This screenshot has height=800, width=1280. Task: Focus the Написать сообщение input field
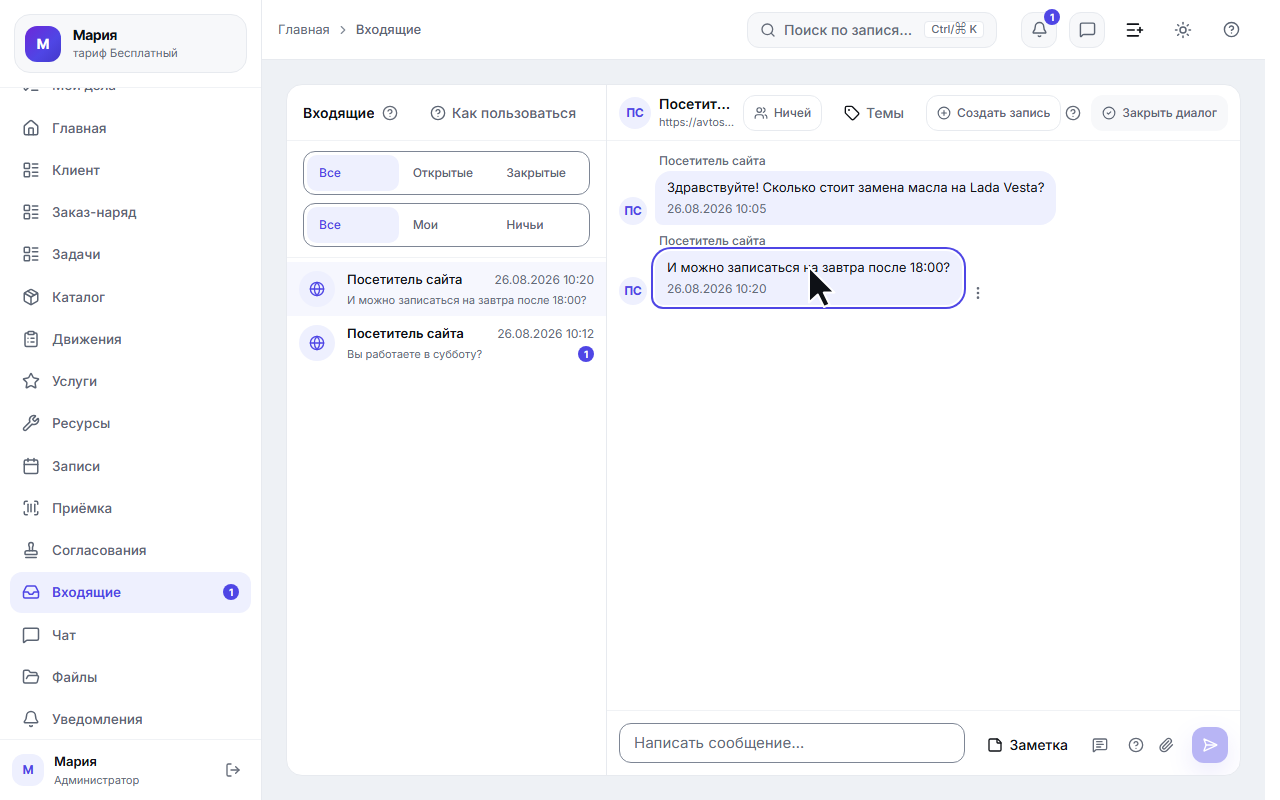792,743
